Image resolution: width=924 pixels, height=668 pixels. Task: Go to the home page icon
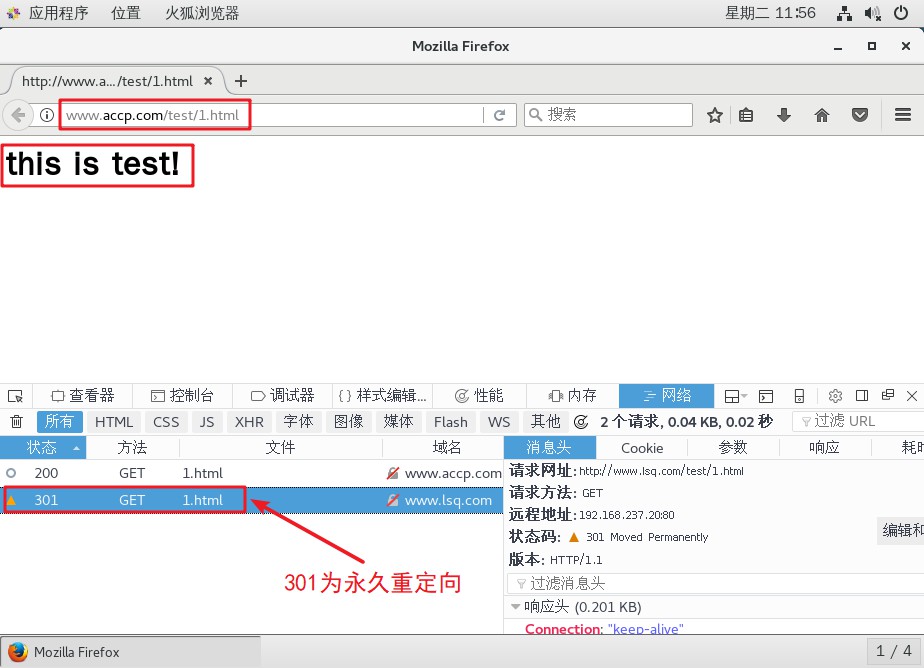pos(822,115)
